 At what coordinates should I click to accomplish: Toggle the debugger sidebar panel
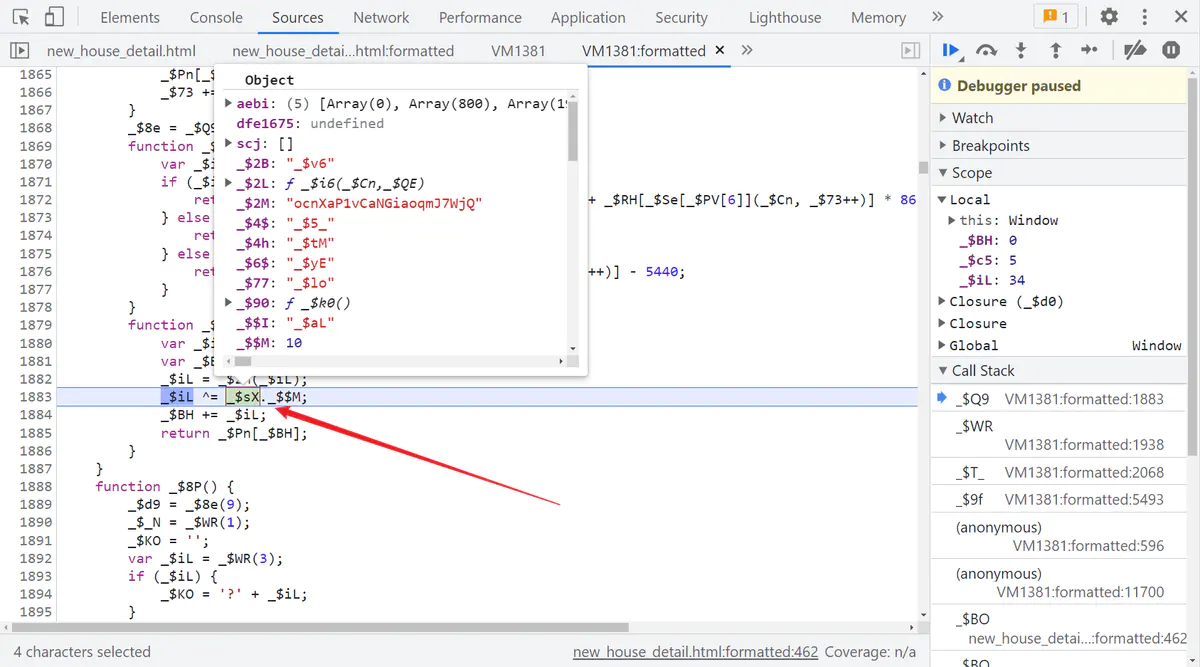pos(910,51)
